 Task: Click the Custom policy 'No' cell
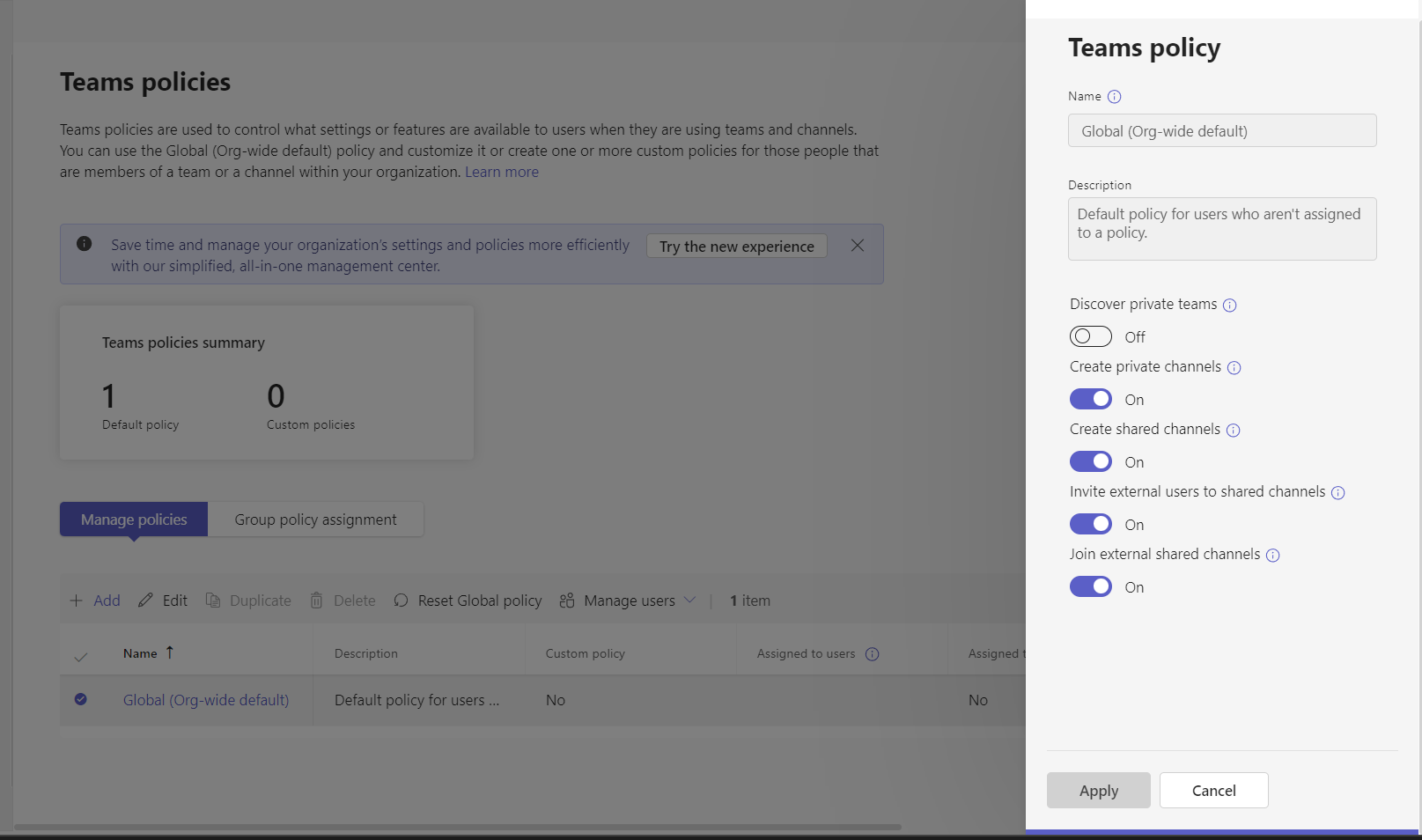[x=556, y=700]
